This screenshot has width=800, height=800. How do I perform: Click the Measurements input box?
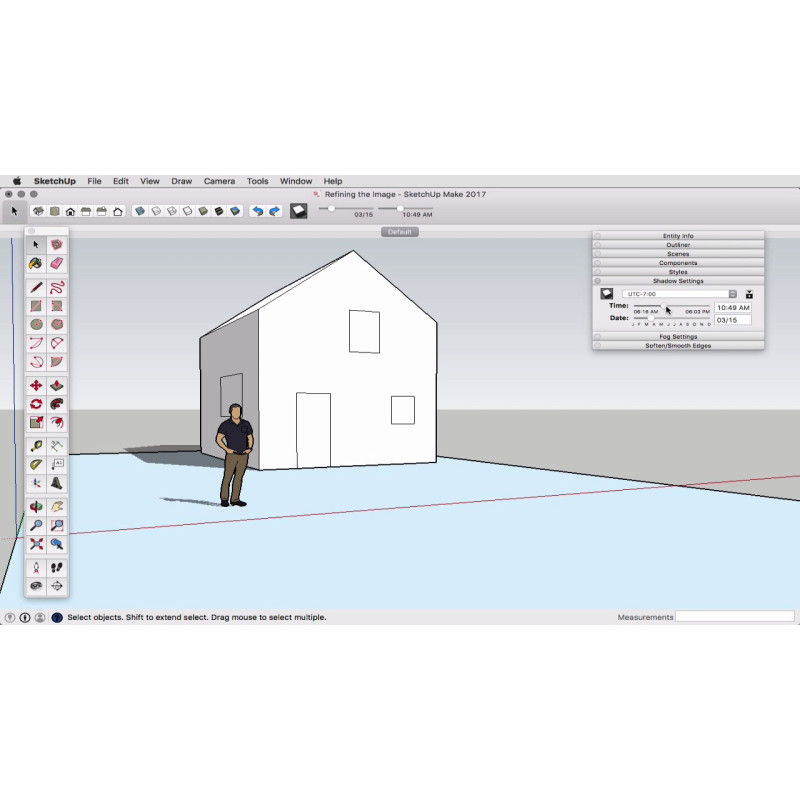pyautogui.click(x=735, y=617)
